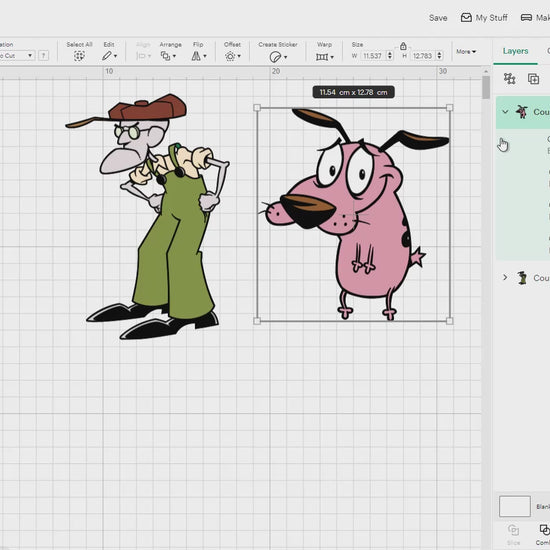
Task: Open the Offset tool
Action: click(x=233, y=56)
